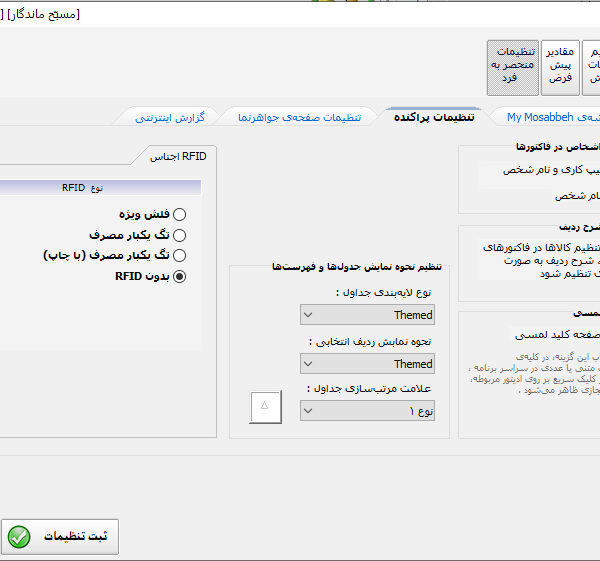Screen dimensions: 600x561
Task: Click the partially visible rightmost toolbar button
Action: (x=592, y=64)
